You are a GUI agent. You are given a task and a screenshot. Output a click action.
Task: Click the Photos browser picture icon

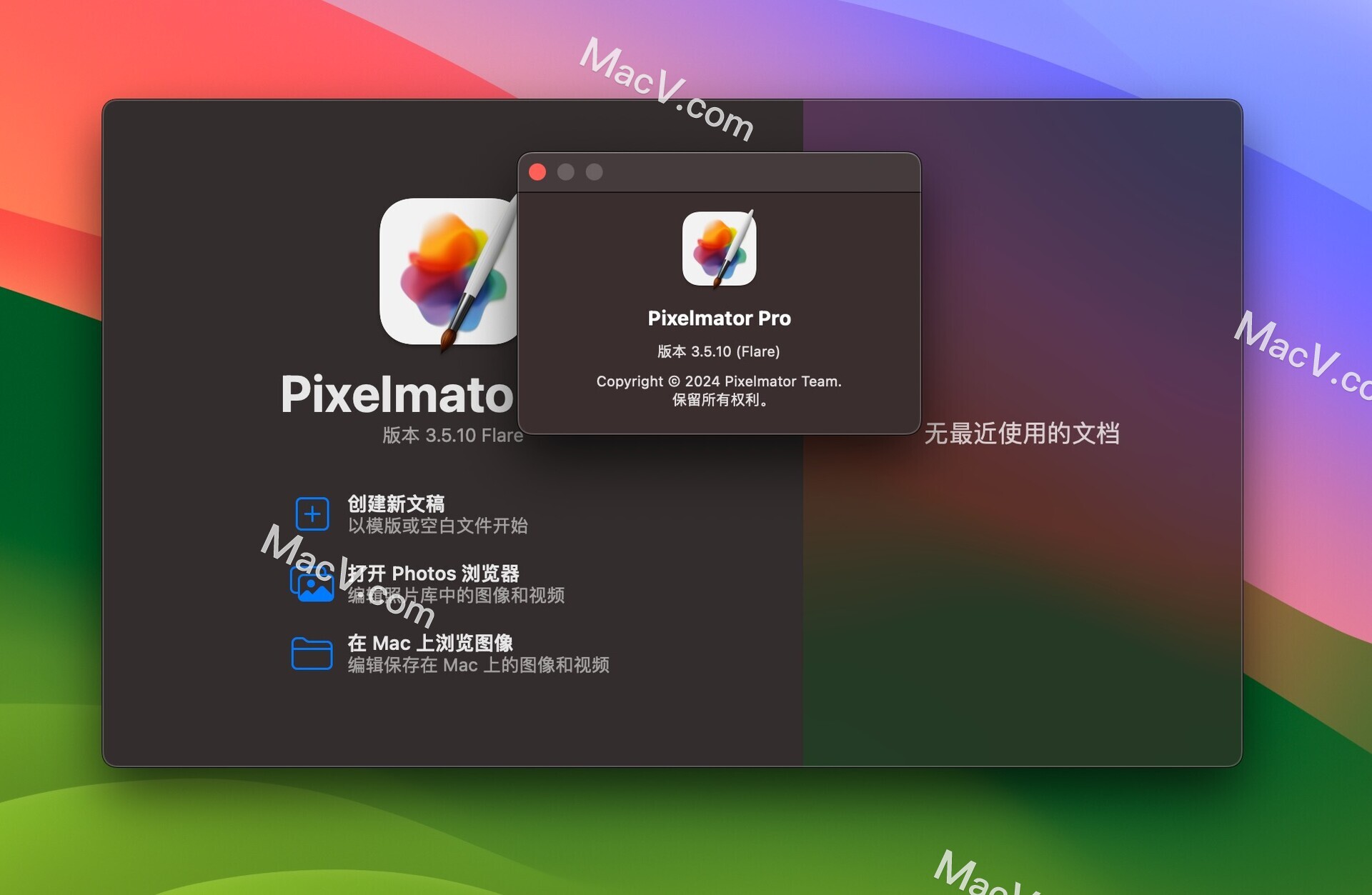click(312, 584)
